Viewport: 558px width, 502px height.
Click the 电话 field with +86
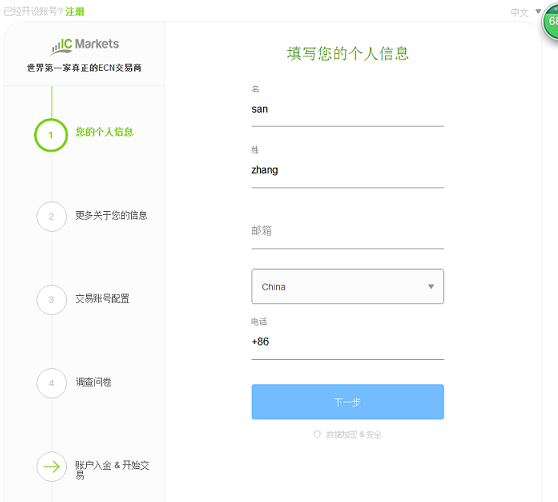[x=348, y=342]
